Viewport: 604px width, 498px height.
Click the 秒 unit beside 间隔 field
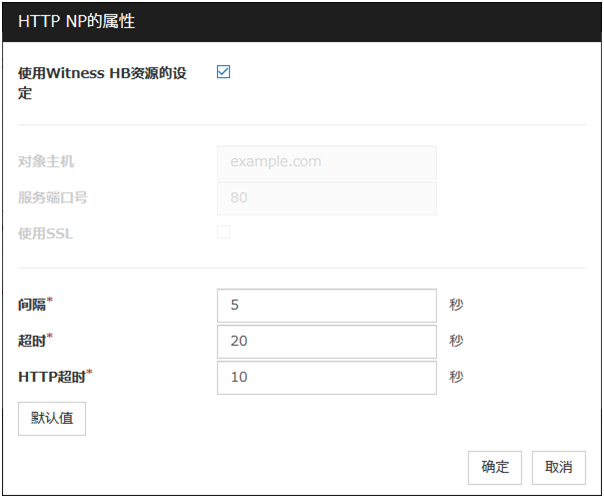pyautogui.click(x=456, y=305)
